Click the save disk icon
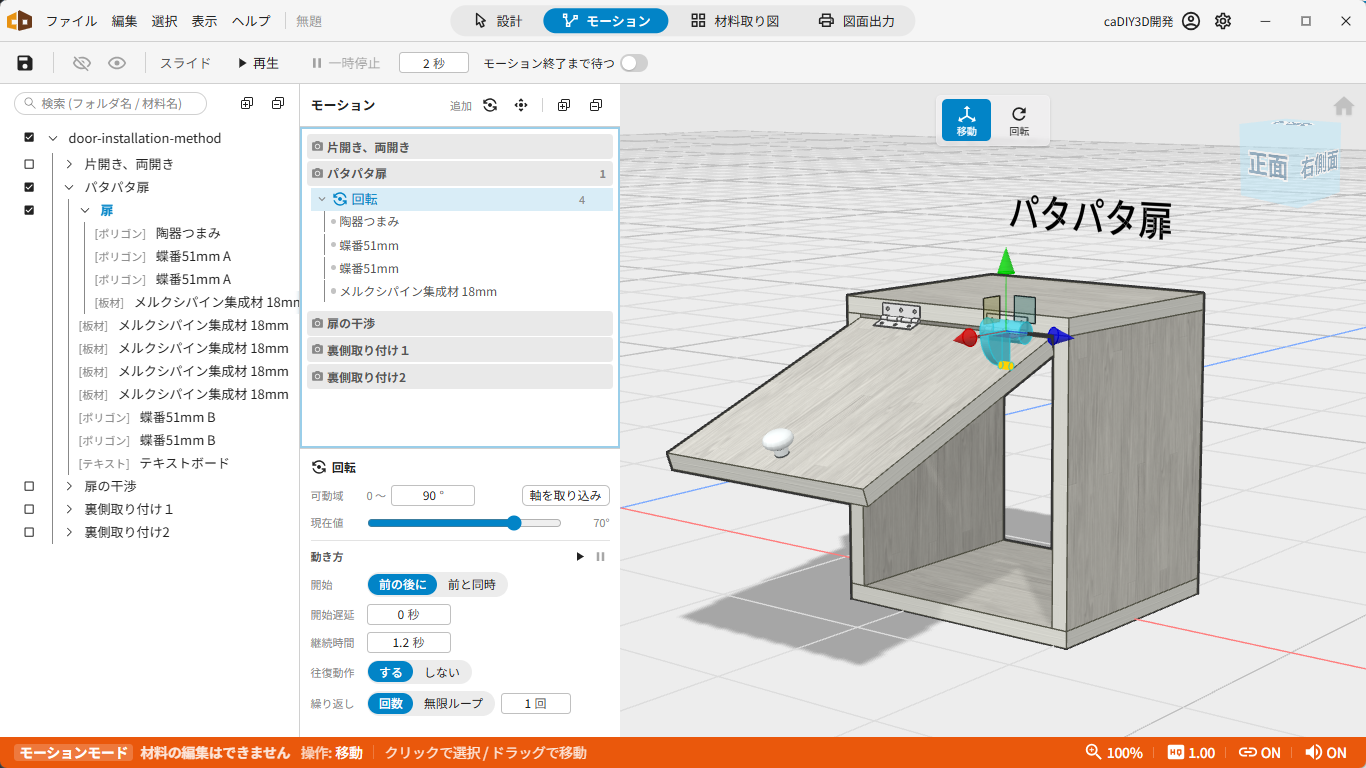 pos(25,63)
